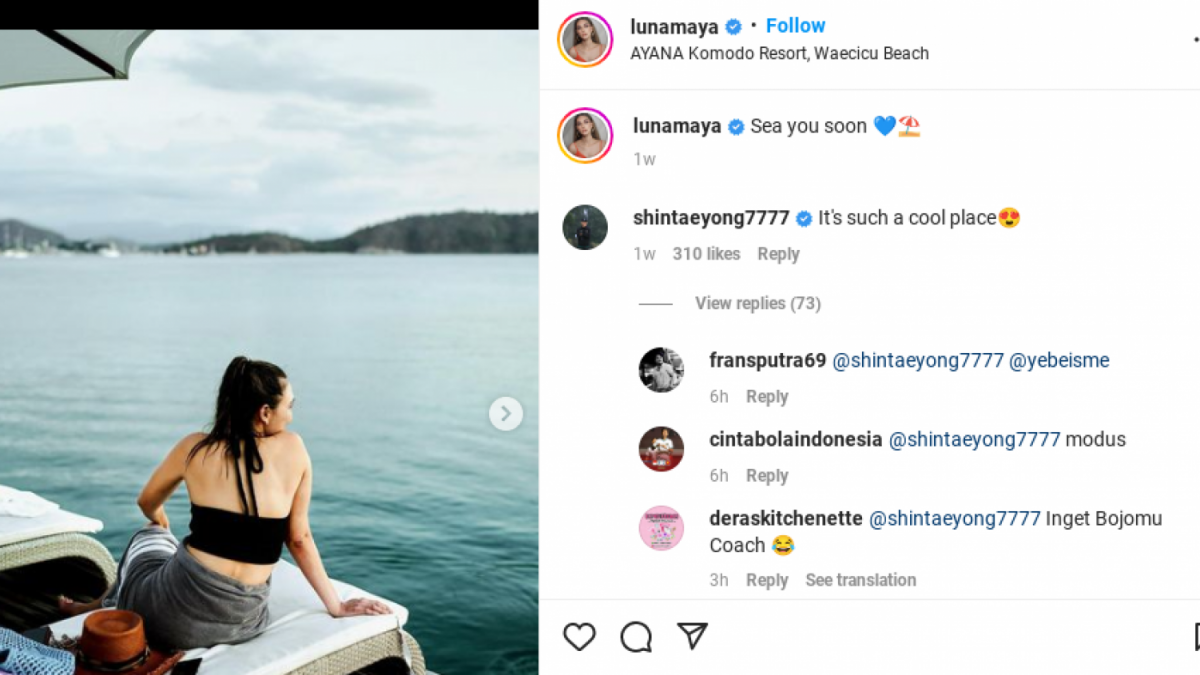
Task: Share the post with the paper plane icon
Action: pos(692,636)
